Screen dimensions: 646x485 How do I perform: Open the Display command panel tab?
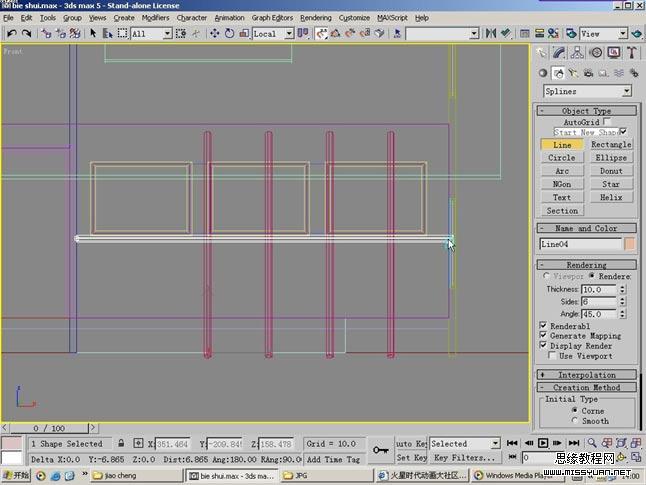(614, 53)
